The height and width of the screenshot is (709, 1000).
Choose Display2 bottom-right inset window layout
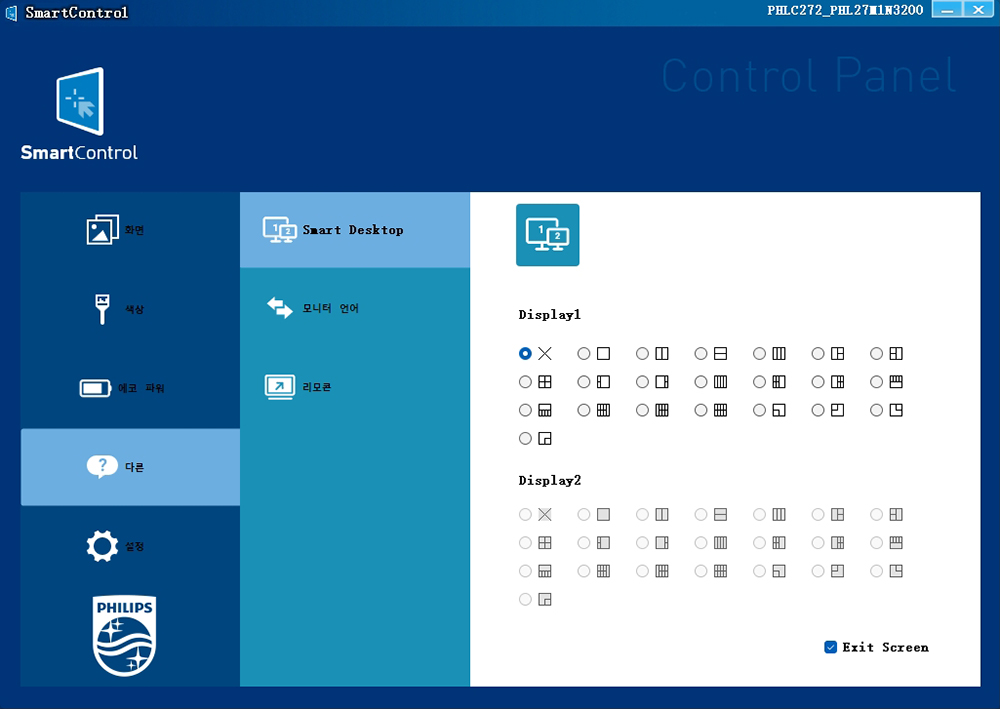point(525,599)
